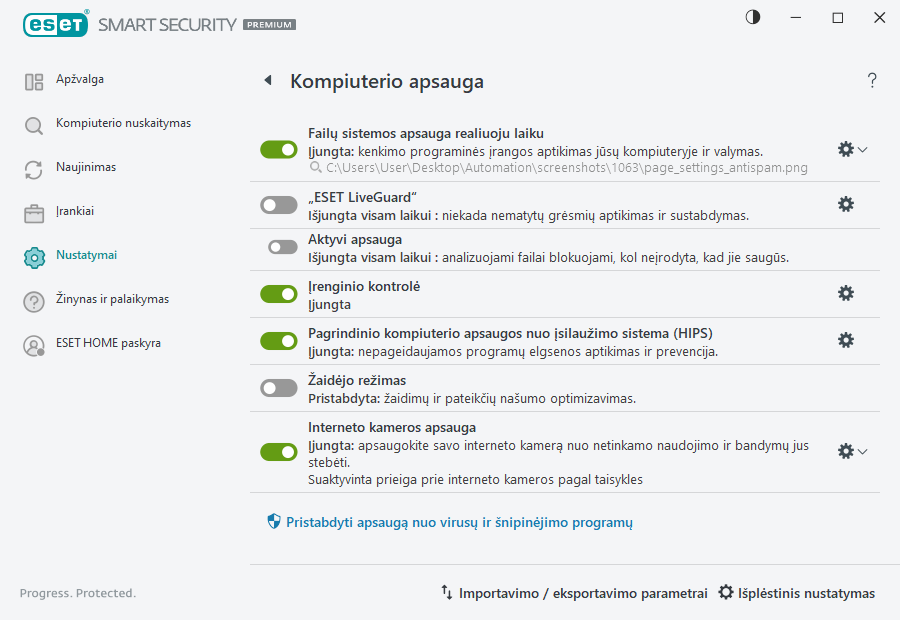This screenshot has height=620, width=900.
Task: Open the HIPS settings gear
Action: point(846,340)
